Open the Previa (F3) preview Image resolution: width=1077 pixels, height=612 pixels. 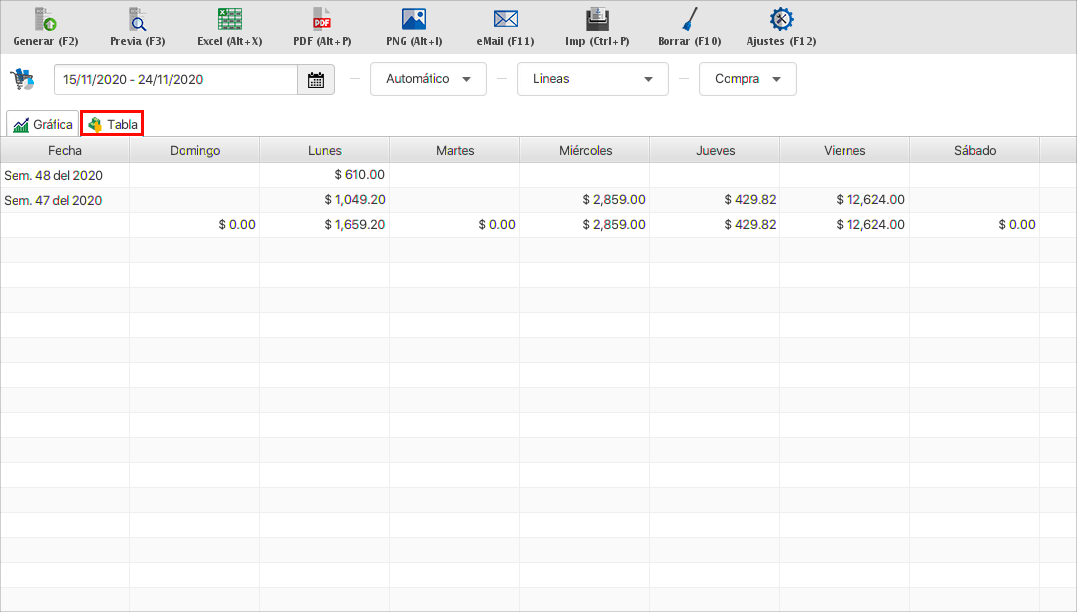[137, 20]
